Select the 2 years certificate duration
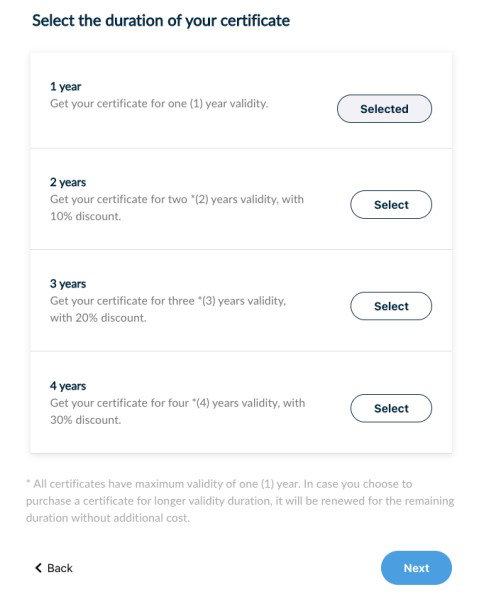Screen dimensions: 481x606 click(391, 204)
